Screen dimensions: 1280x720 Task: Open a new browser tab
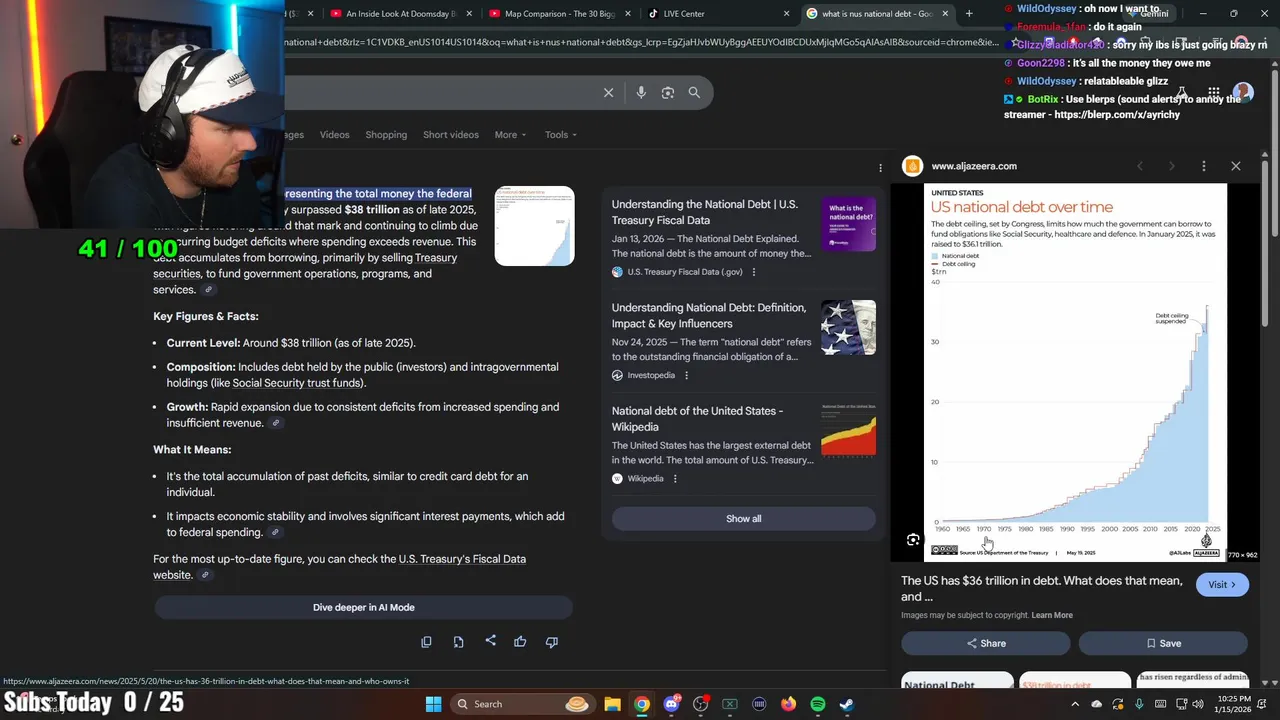coord(969,14)
